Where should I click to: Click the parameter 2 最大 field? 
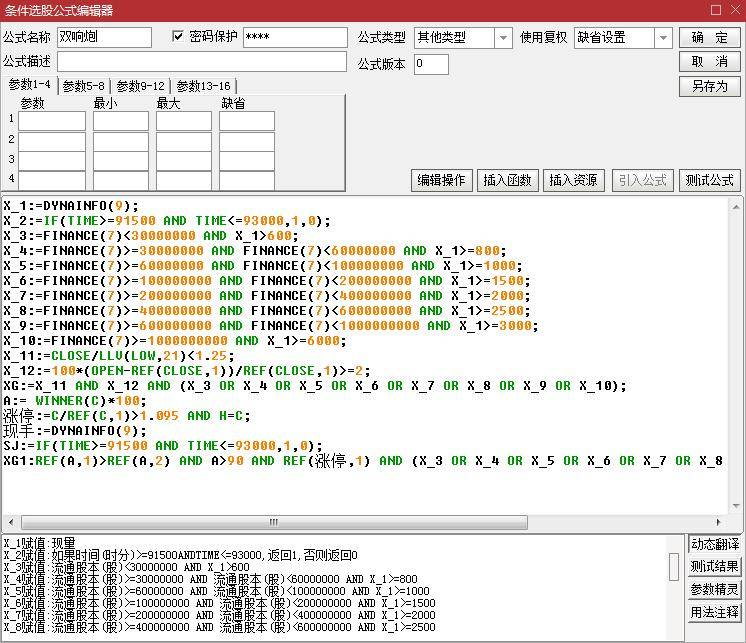coord(184,141)
